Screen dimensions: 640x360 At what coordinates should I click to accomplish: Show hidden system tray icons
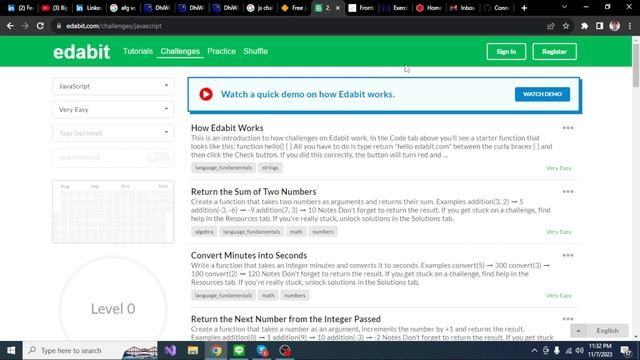(x=534, y=351)
